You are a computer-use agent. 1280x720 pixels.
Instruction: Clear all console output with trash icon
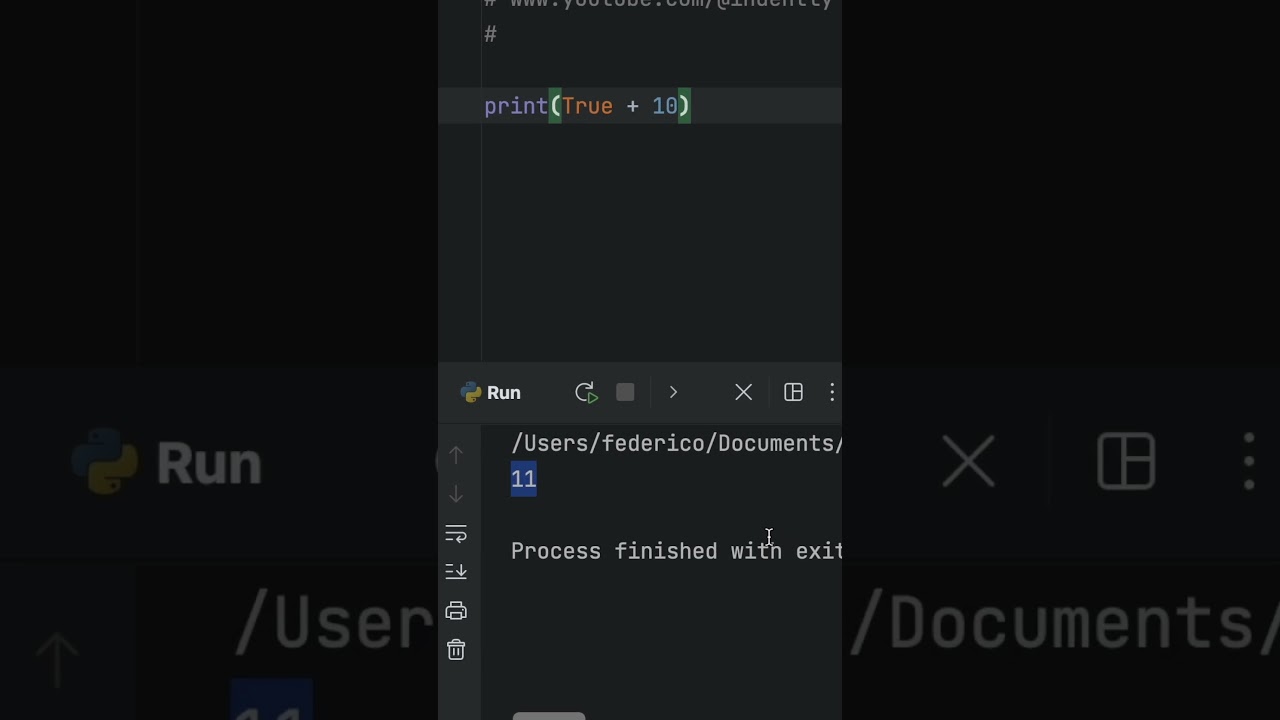click(456, 650)
